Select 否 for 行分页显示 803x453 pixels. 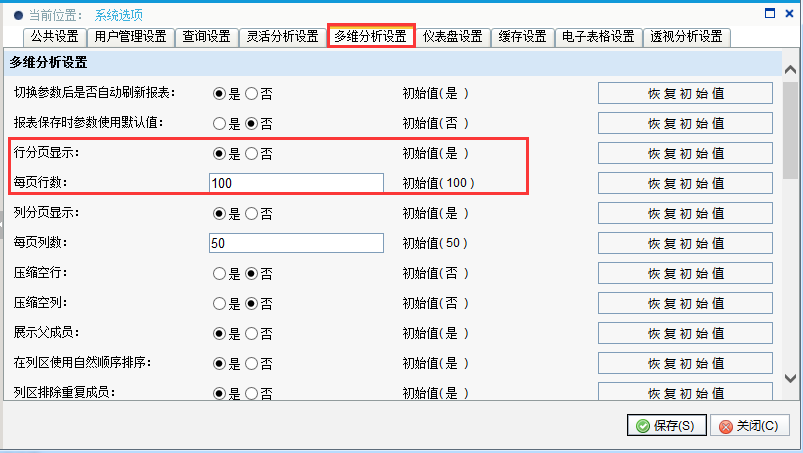(251, 154)
